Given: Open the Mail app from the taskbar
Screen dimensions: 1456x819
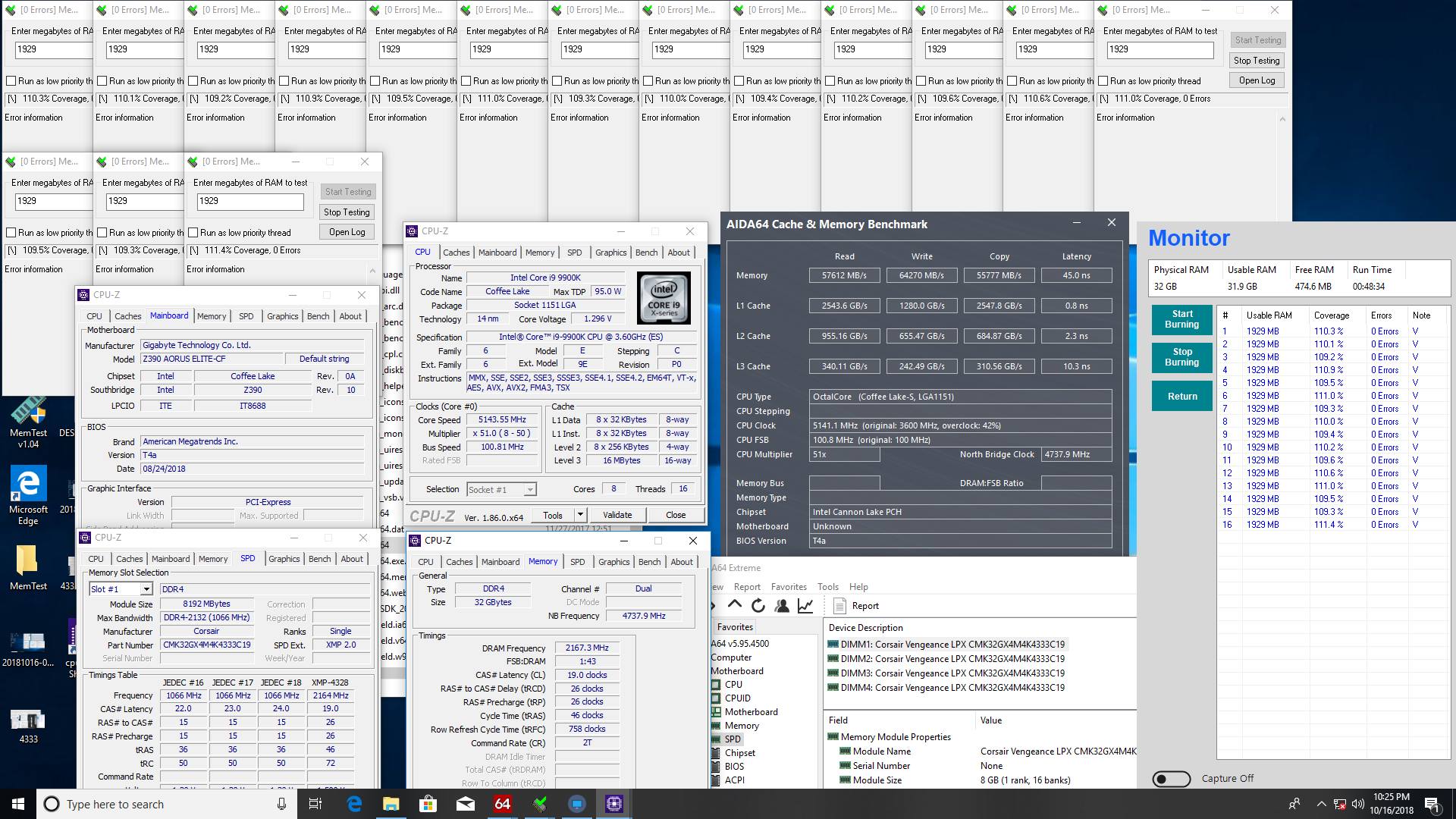Looking at the screenshot, I should pyautogui.click(x=465, y=804).
